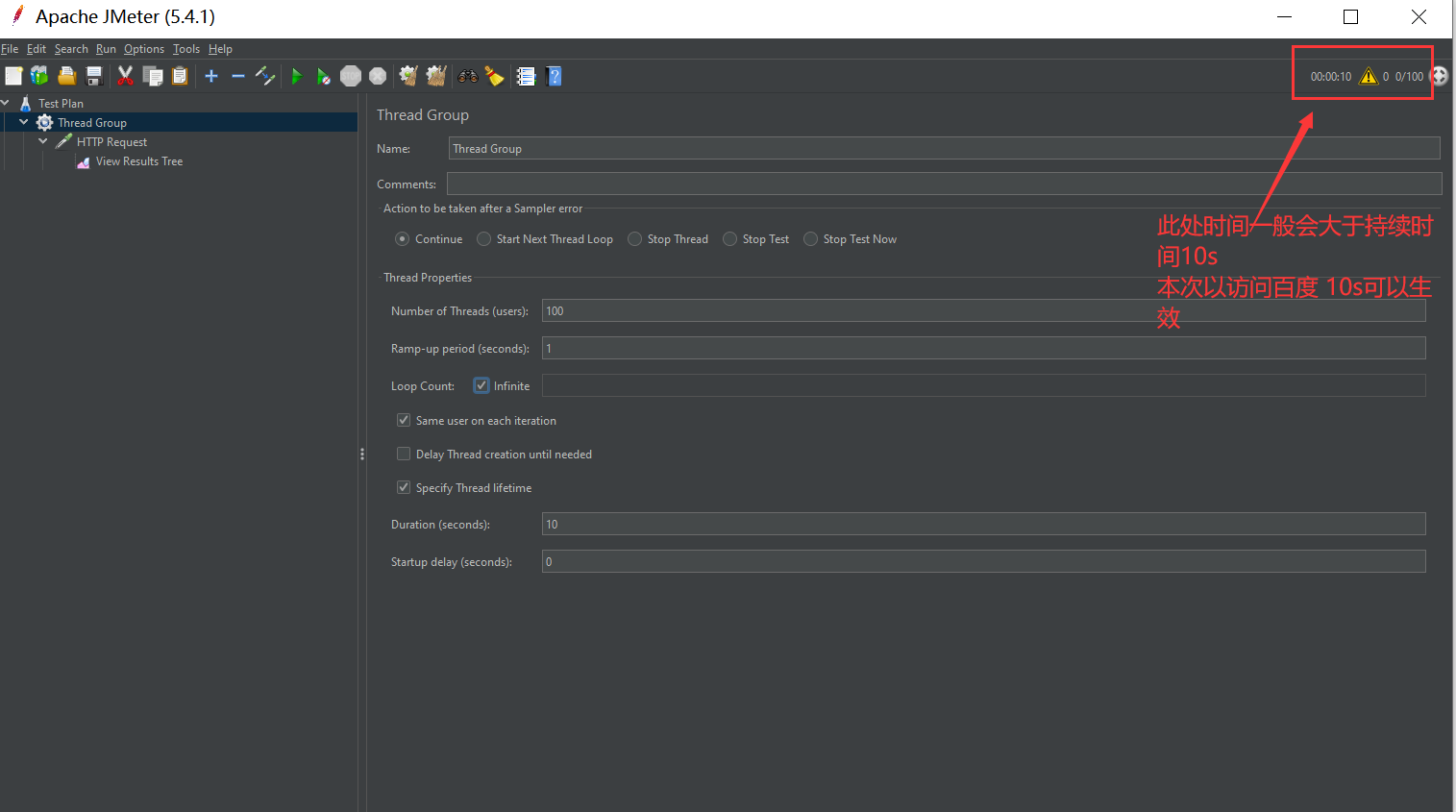Start the test with no pauses
1456x812 pixels.
coord(324,76)
